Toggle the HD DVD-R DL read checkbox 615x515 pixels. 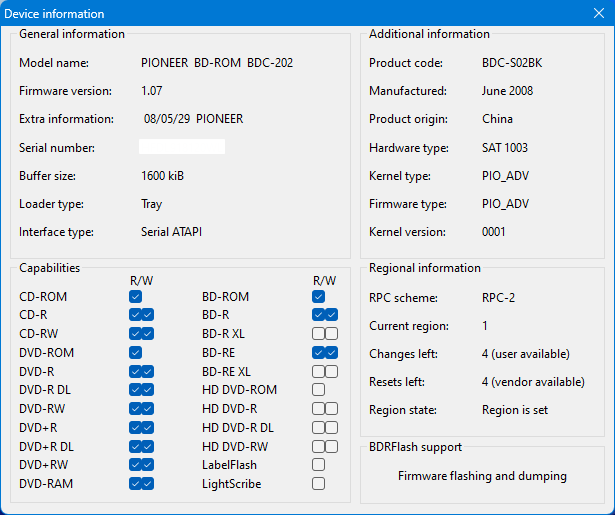[x=318, y=428]
